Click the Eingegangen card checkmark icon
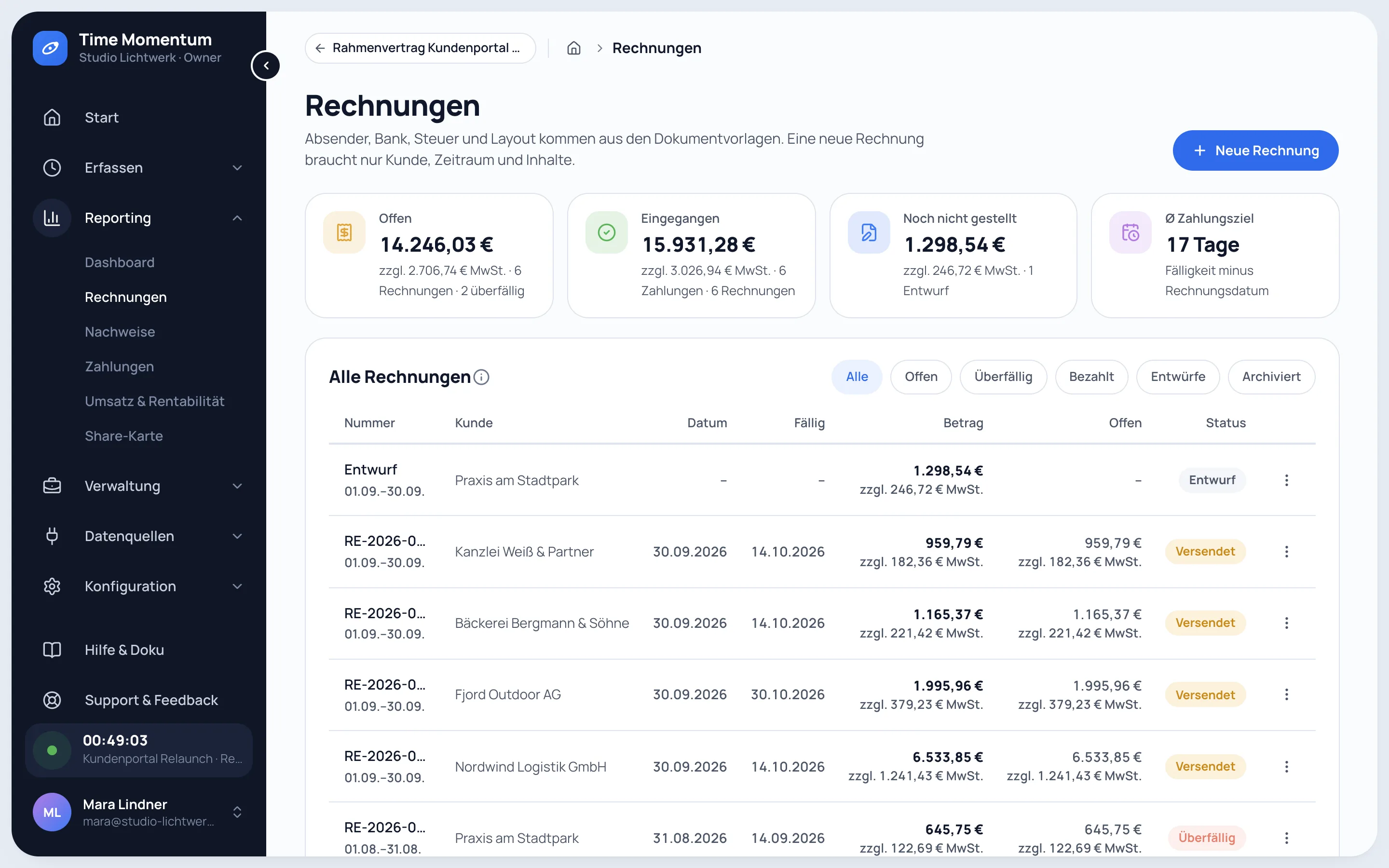The image size is (1389, 868). [607, 232]
